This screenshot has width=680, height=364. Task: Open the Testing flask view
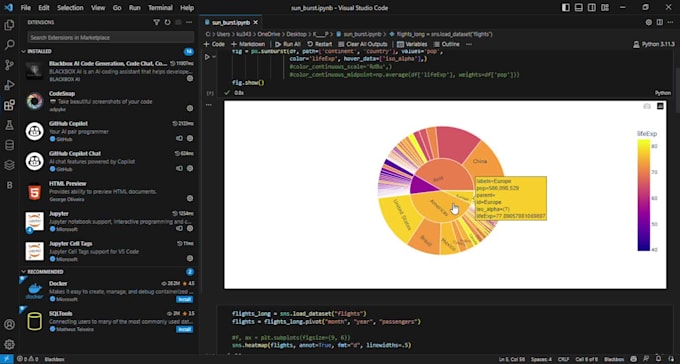9,125
